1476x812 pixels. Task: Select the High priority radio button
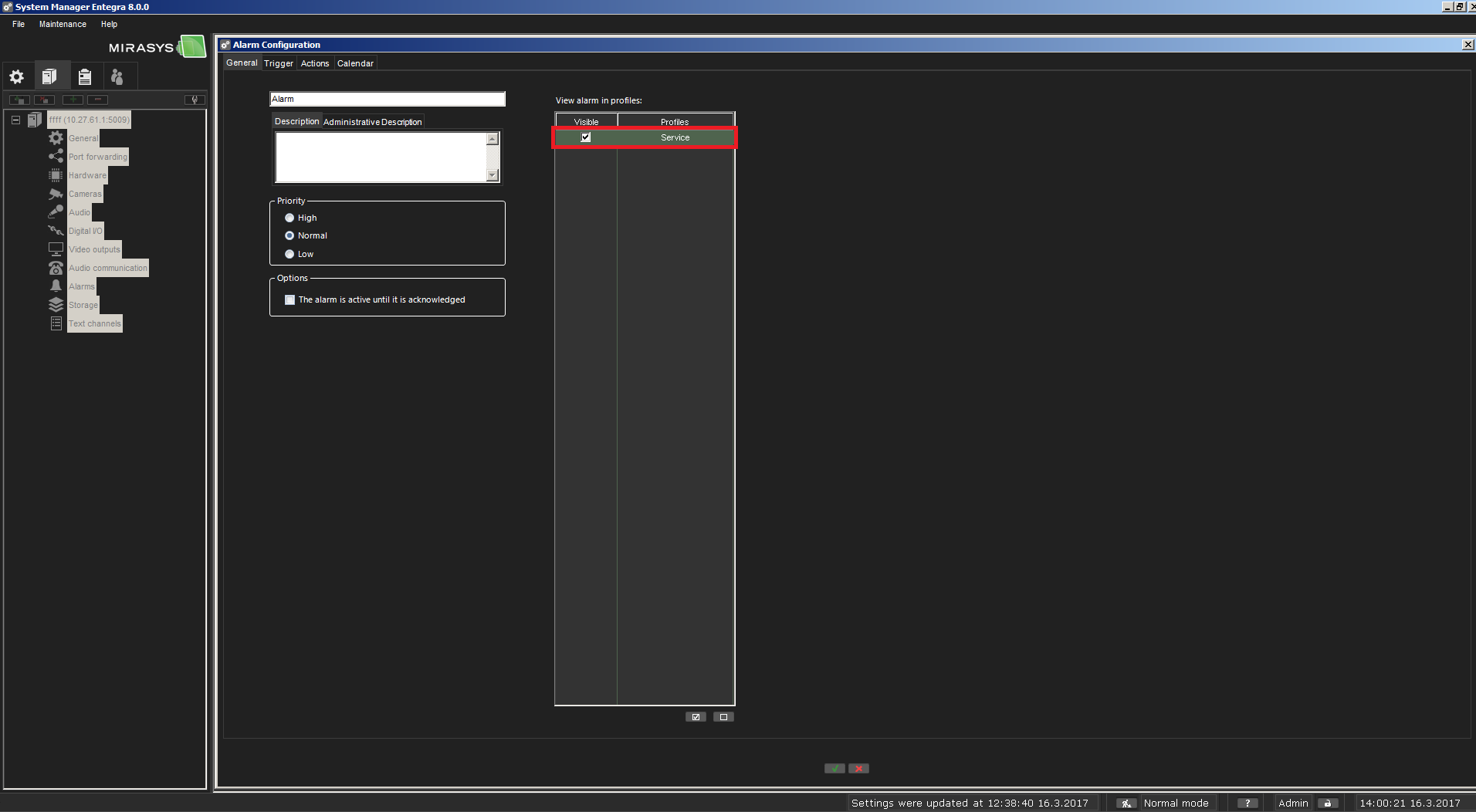pyautogui.click(x=289, y=218)
